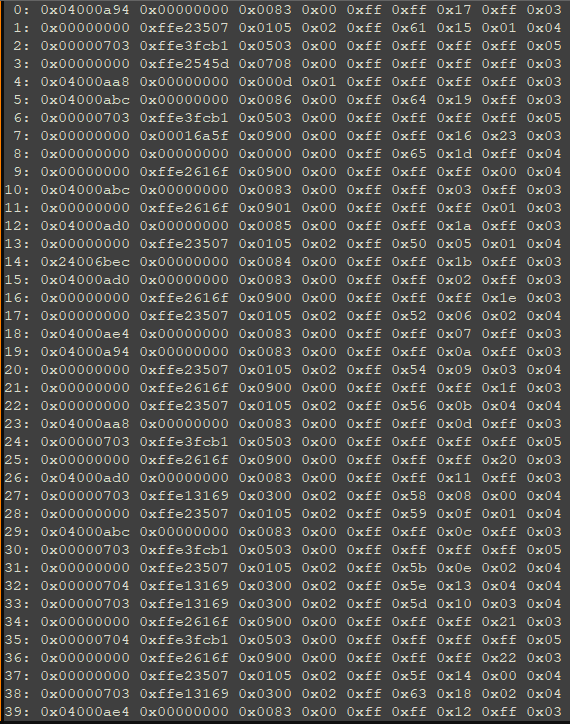
Task: Click 0x04000aa8 in row 4
Action: [85, 82]
